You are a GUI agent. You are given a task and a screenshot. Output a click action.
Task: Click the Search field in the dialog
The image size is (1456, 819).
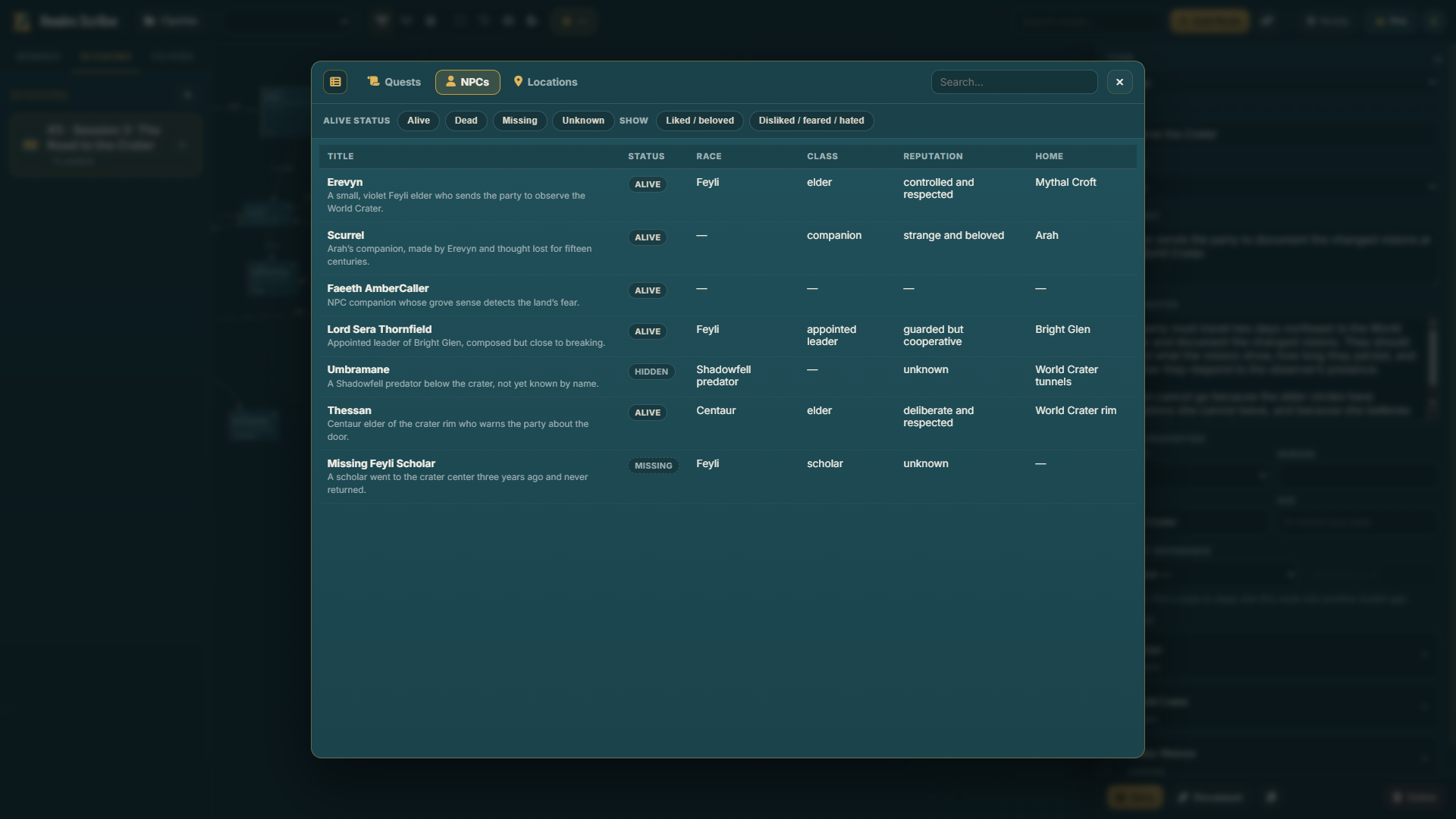coord(1014,81)
